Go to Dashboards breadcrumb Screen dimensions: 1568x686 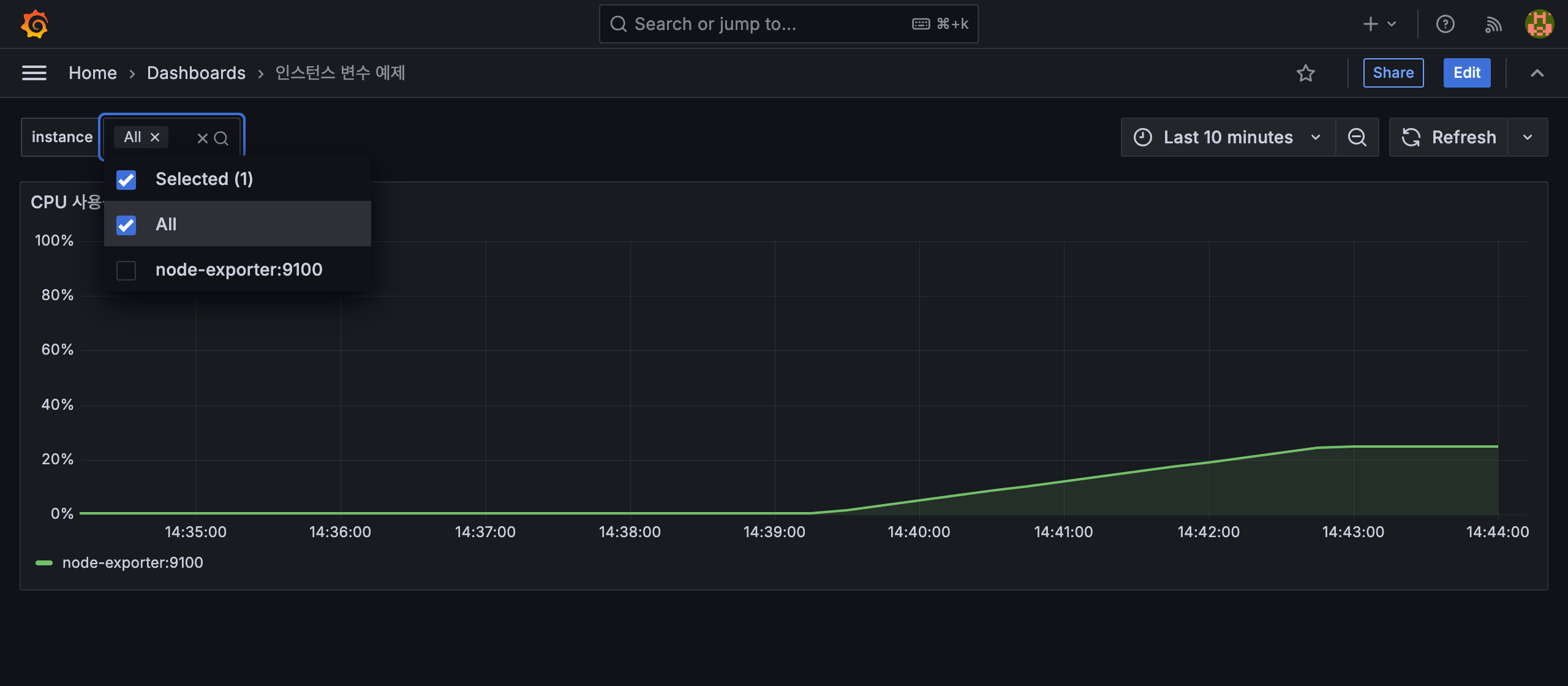[196, 73]
